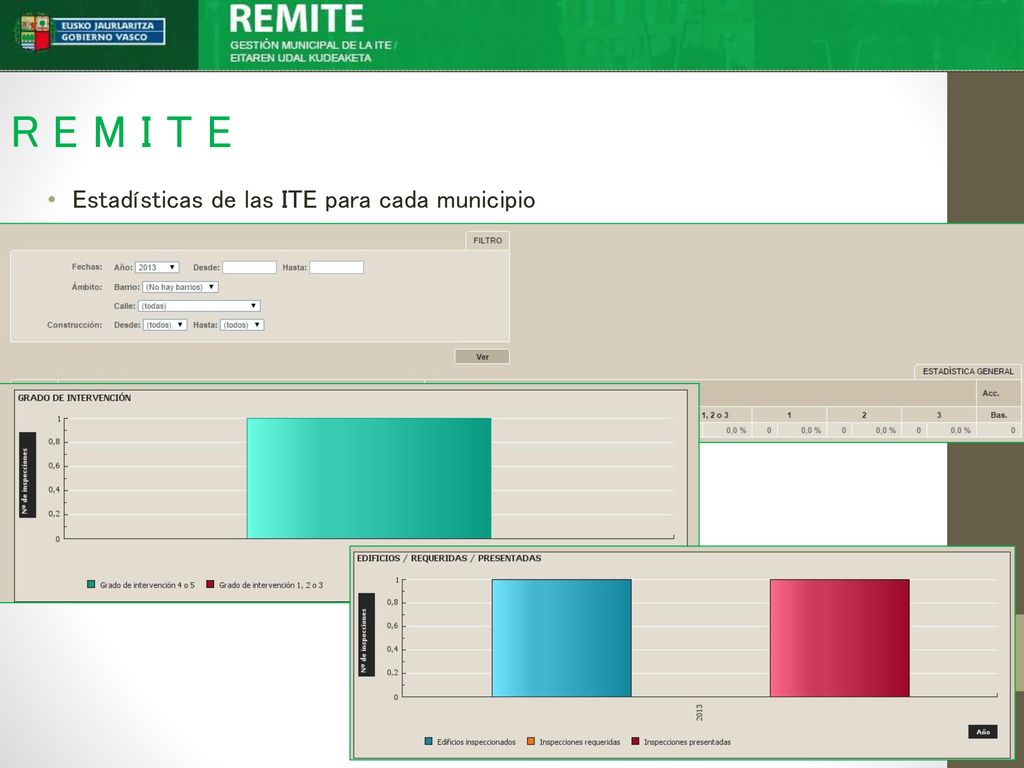
Task: Click the Edificios inspeccionados legend swatch
Action: [428, 741]
